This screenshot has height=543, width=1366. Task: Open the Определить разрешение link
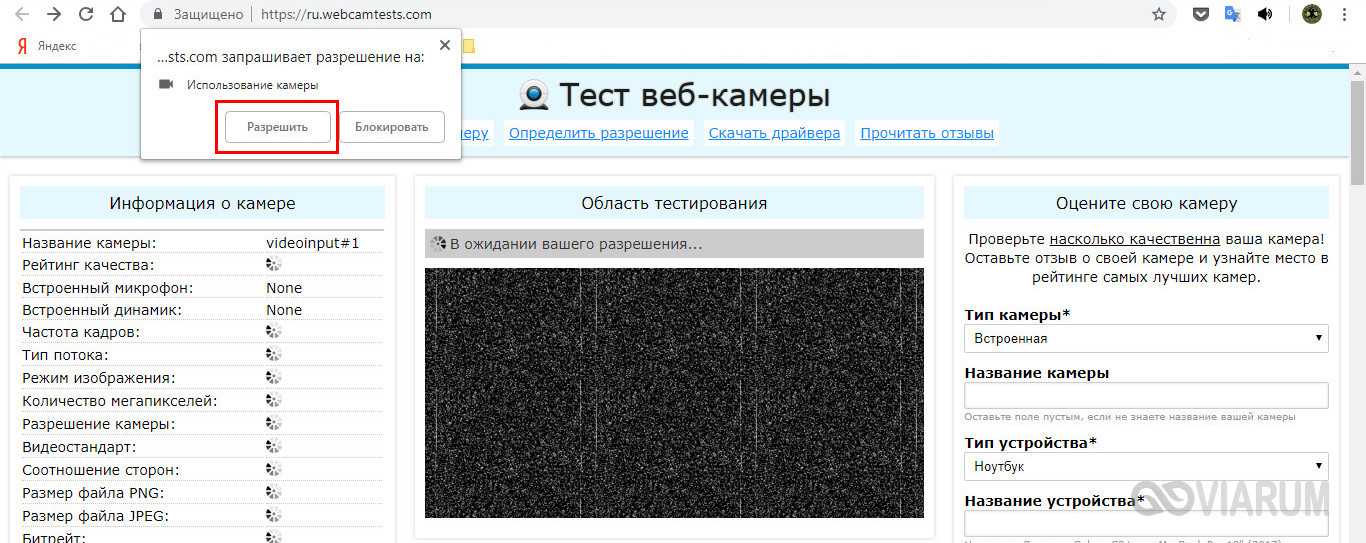point(598,133)
